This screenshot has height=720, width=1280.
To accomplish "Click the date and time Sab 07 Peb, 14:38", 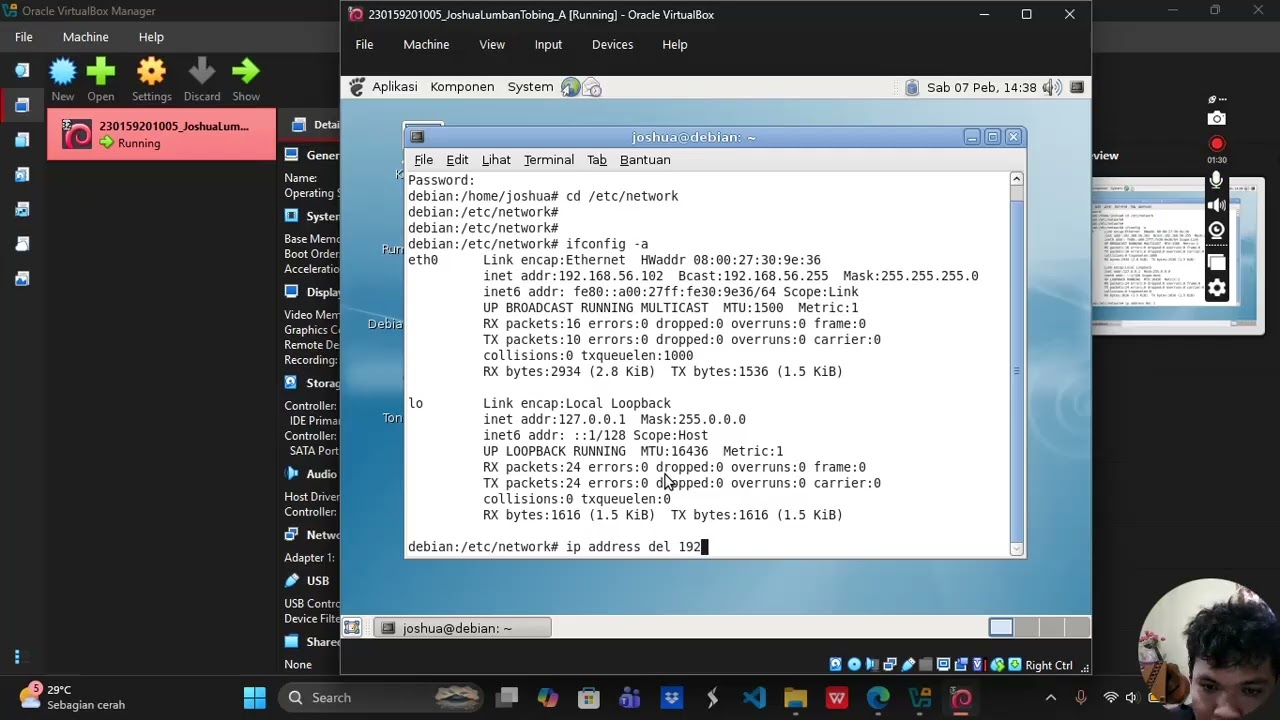I will click(x=981, y=88).
